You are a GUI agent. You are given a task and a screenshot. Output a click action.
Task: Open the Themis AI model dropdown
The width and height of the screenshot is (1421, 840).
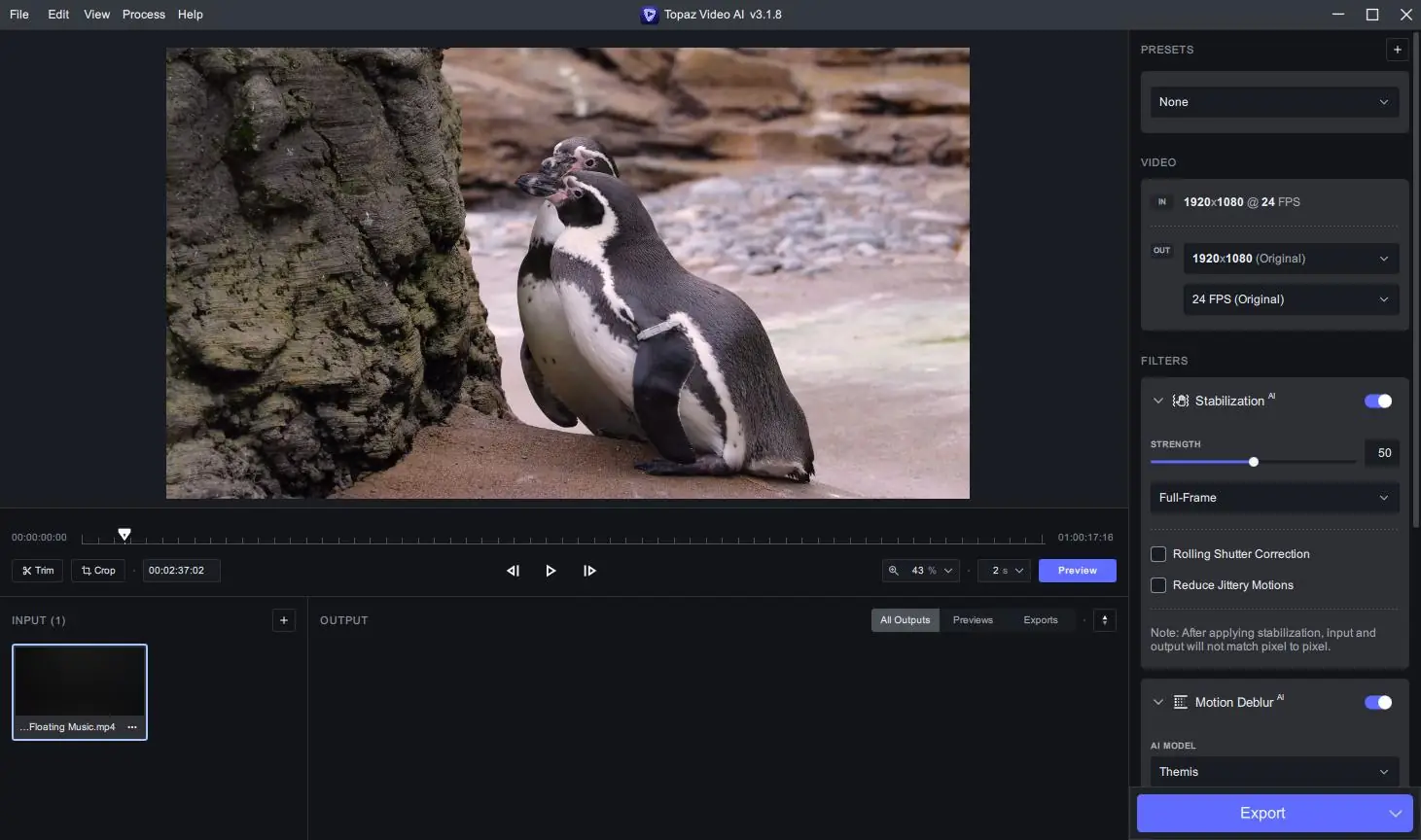pos(1274,772)
